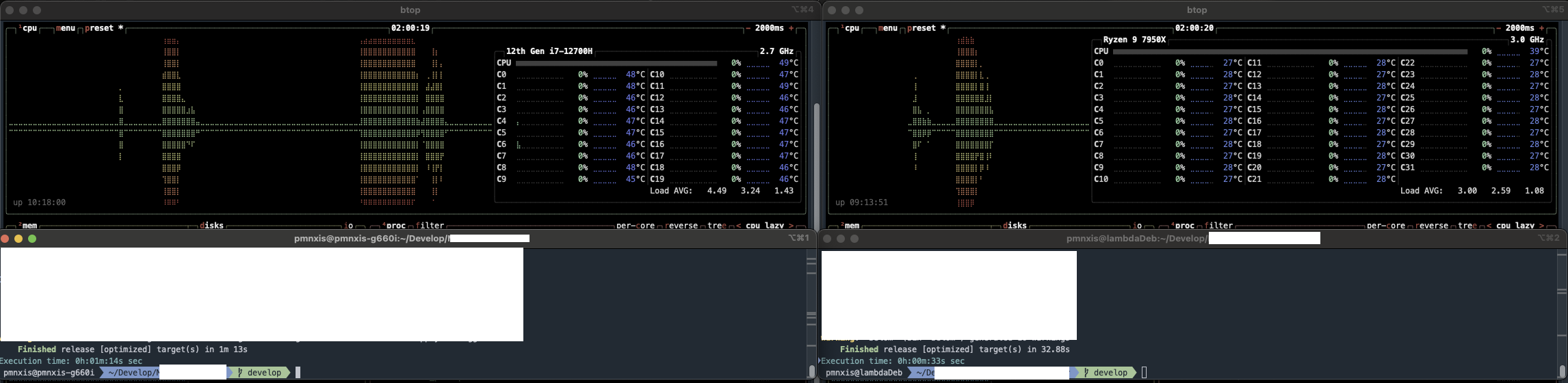Zoom the pmnxis-g660i terminal with green button
This screenshot has width=1568, height=383.
tap(32, 239)
